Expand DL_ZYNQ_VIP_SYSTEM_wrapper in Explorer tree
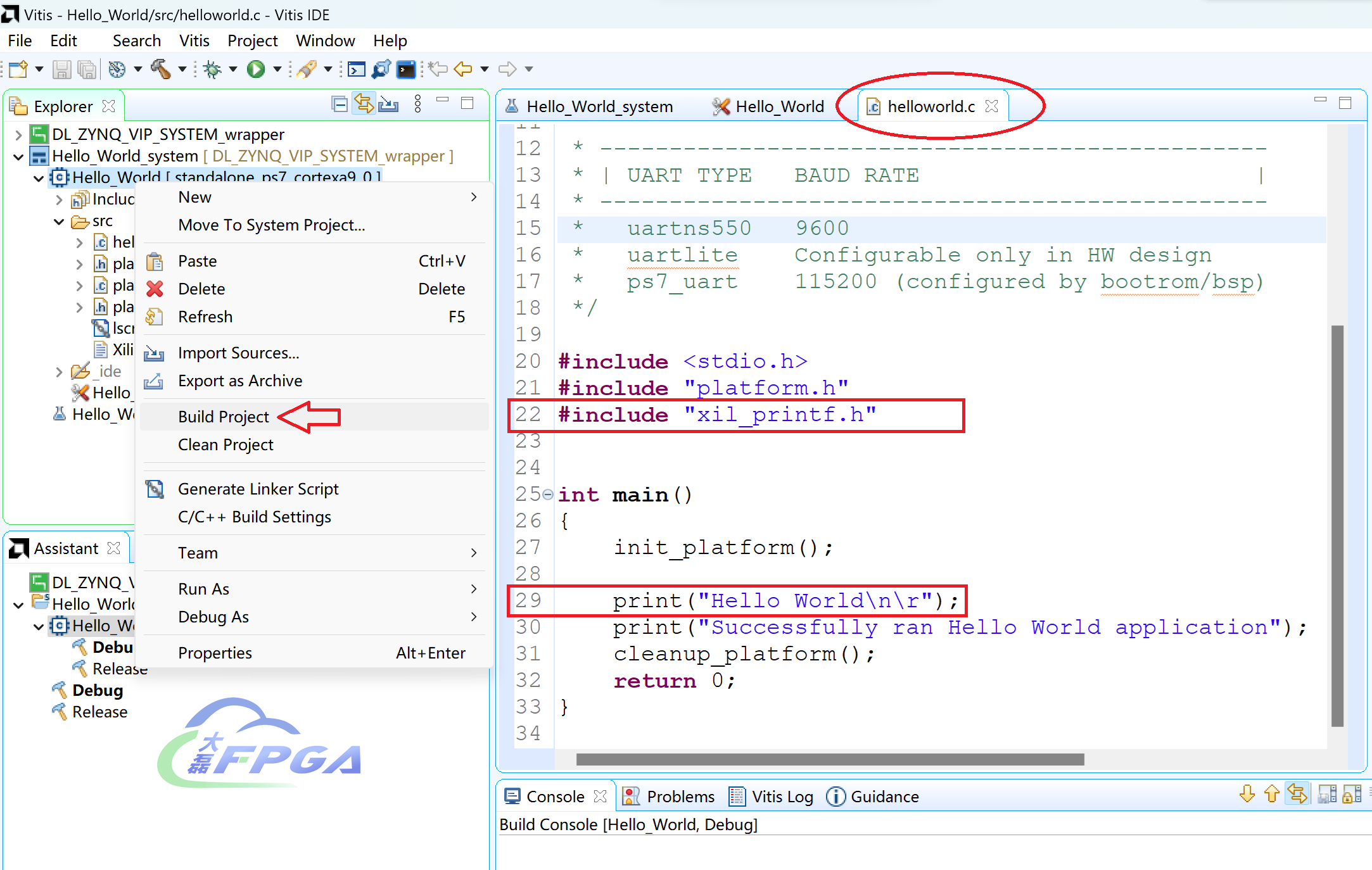The height and width of the screenshot is (870, 1372). [18, 135]
